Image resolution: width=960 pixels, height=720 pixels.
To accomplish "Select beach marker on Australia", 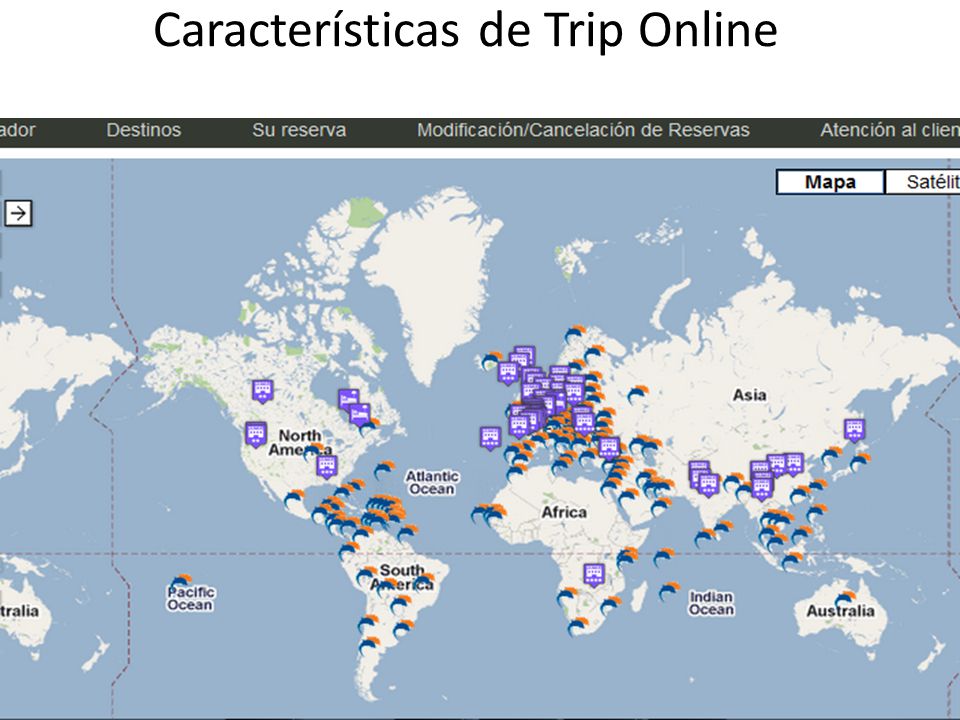I will point(846,599).
